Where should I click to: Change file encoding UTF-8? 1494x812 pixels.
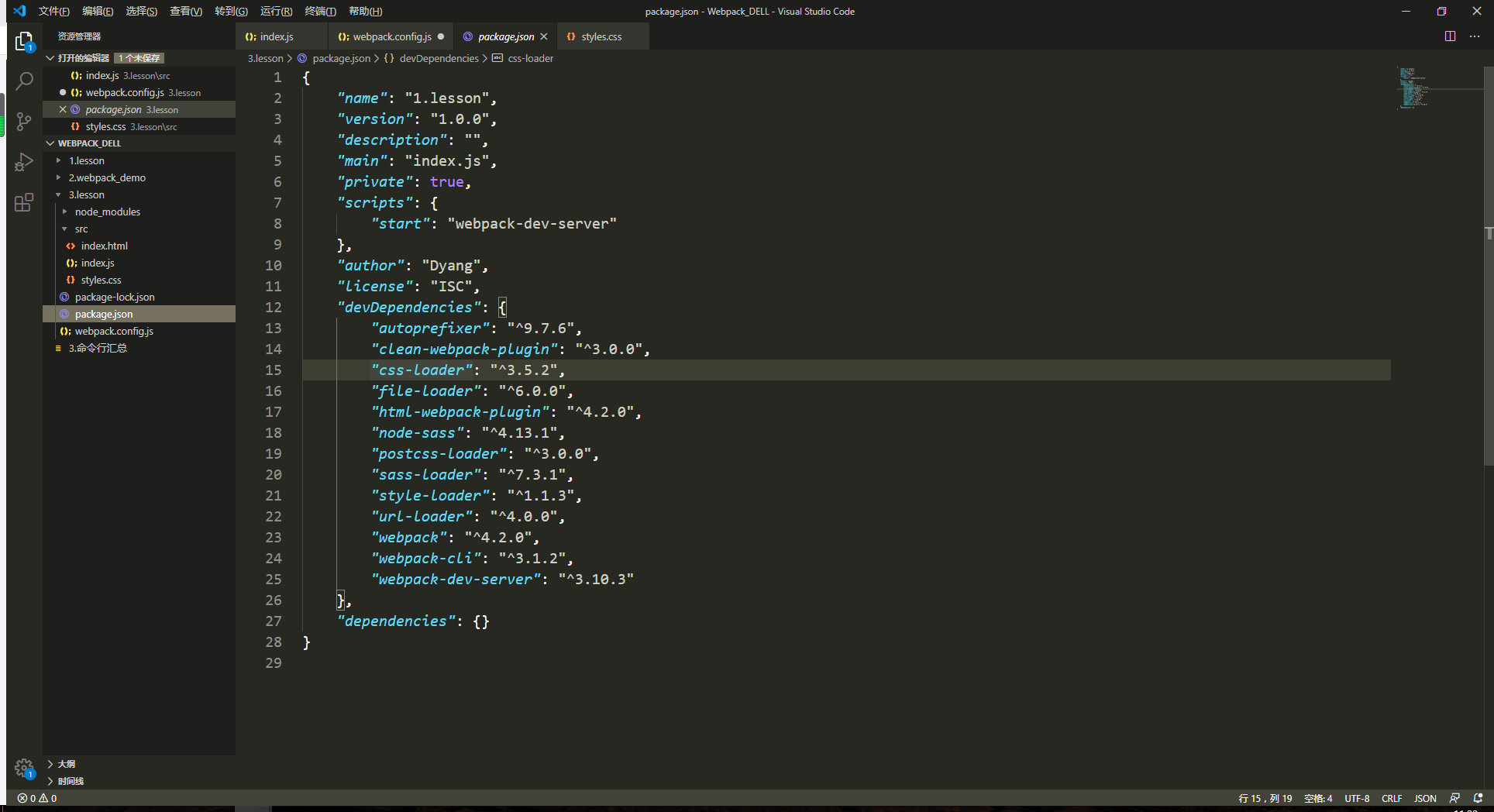(1357, 798)
